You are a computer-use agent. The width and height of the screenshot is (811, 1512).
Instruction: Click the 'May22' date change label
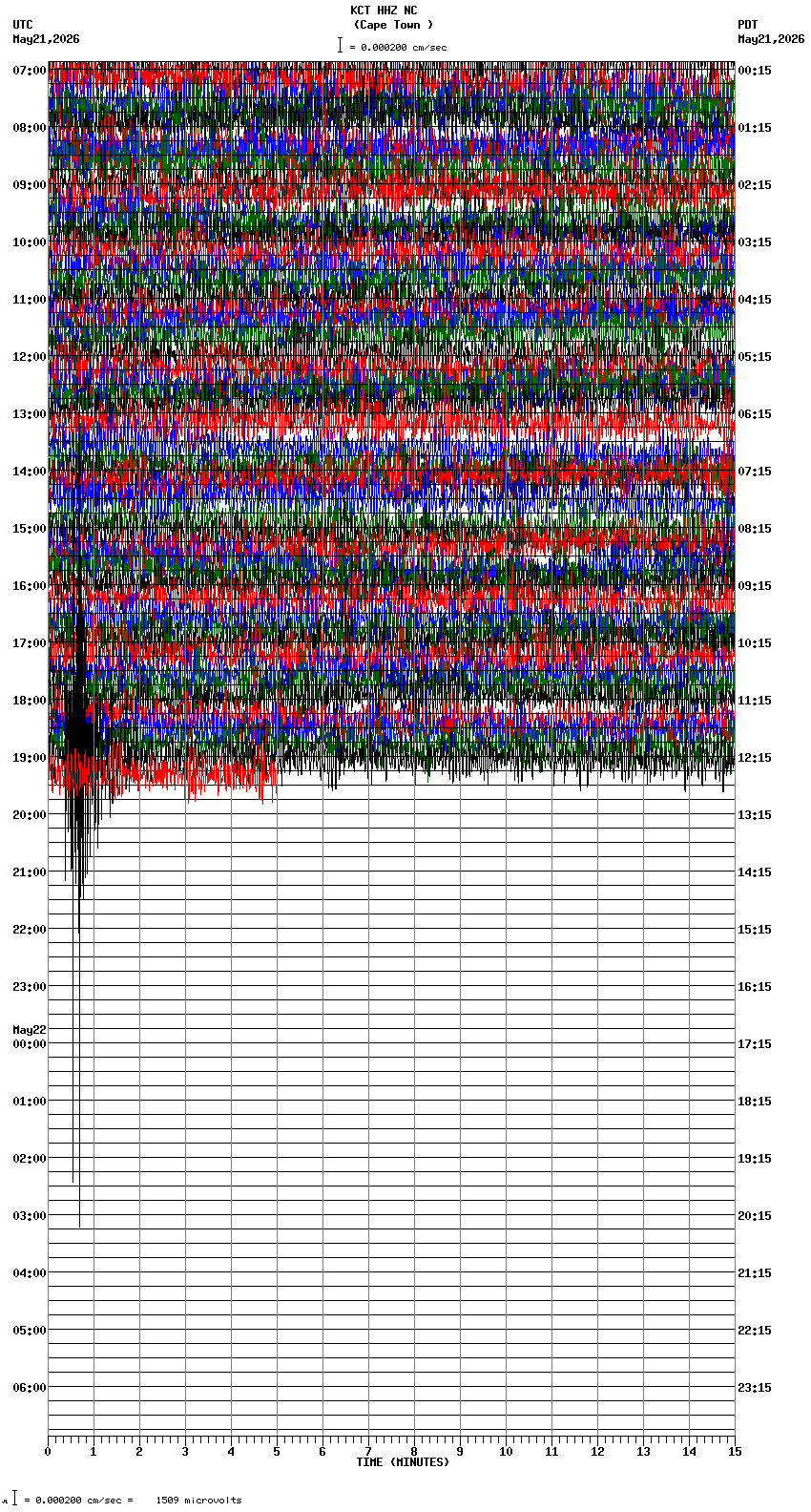pyautogui.click(x=30, y=1030)
